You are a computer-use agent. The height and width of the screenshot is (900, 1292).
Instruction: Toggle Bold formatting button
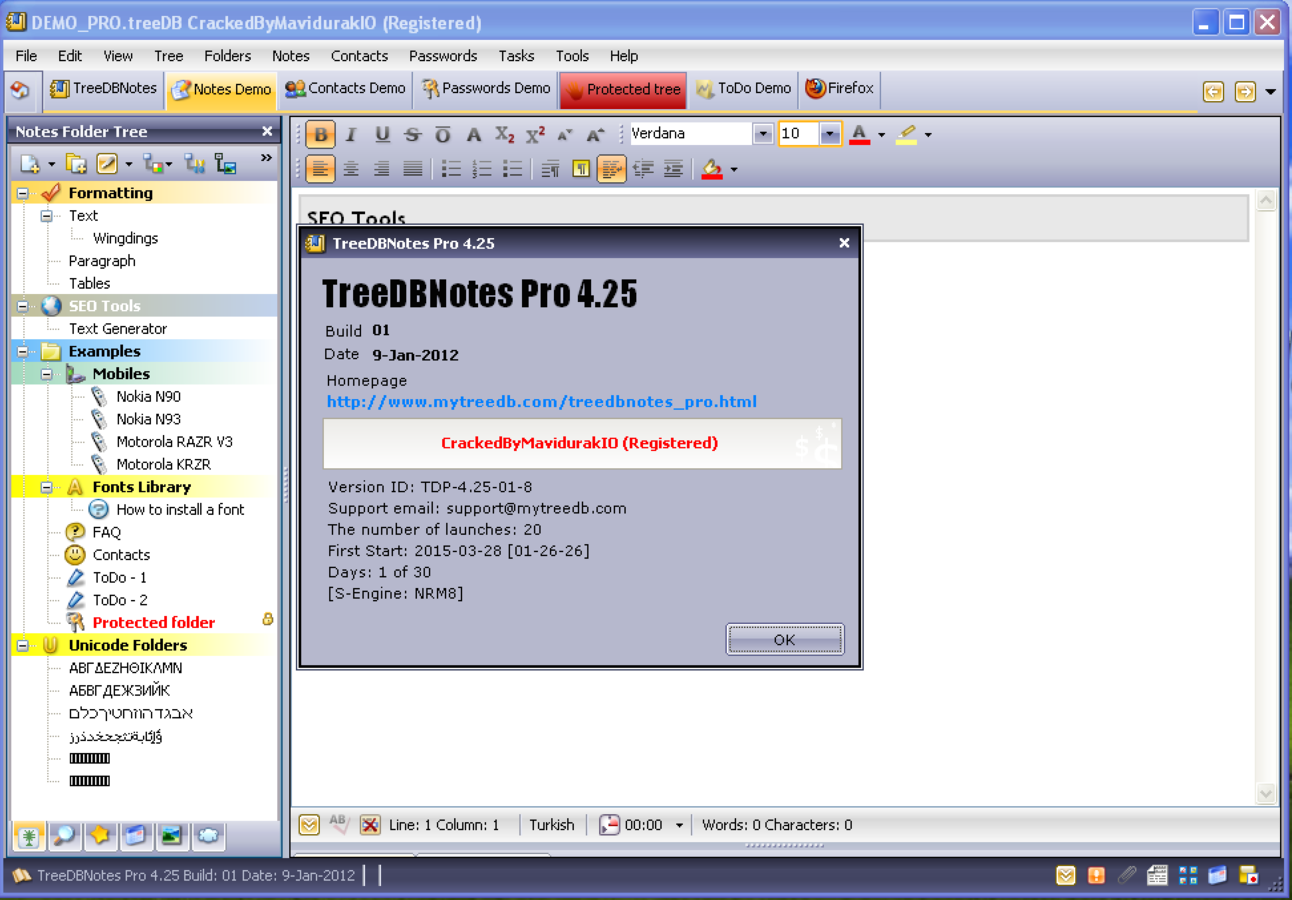pyautogui.click(x=320, y=135)
